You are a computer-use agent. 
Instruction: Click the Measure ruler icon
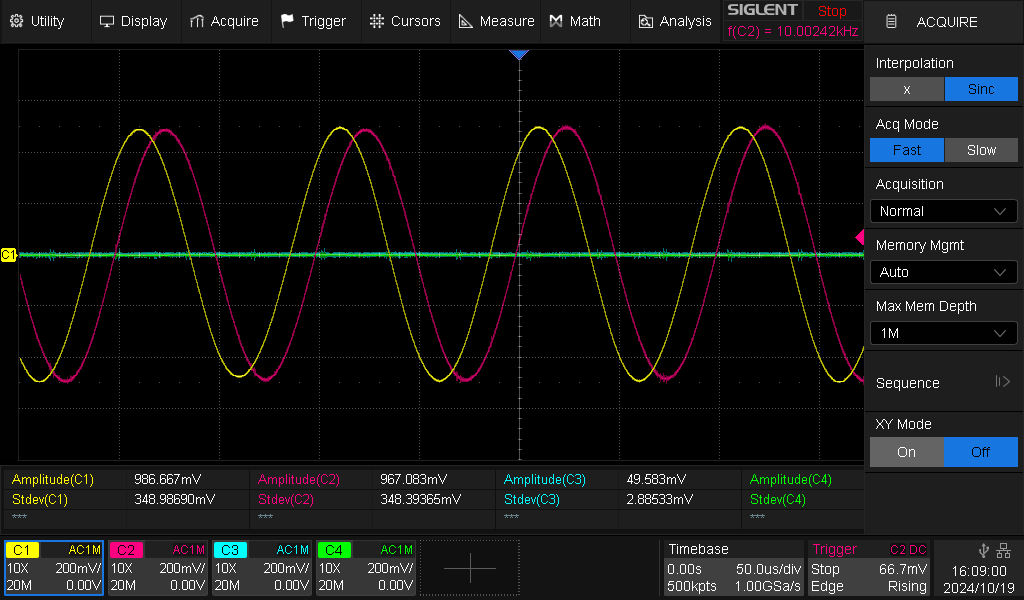click(x=466, y=21)
